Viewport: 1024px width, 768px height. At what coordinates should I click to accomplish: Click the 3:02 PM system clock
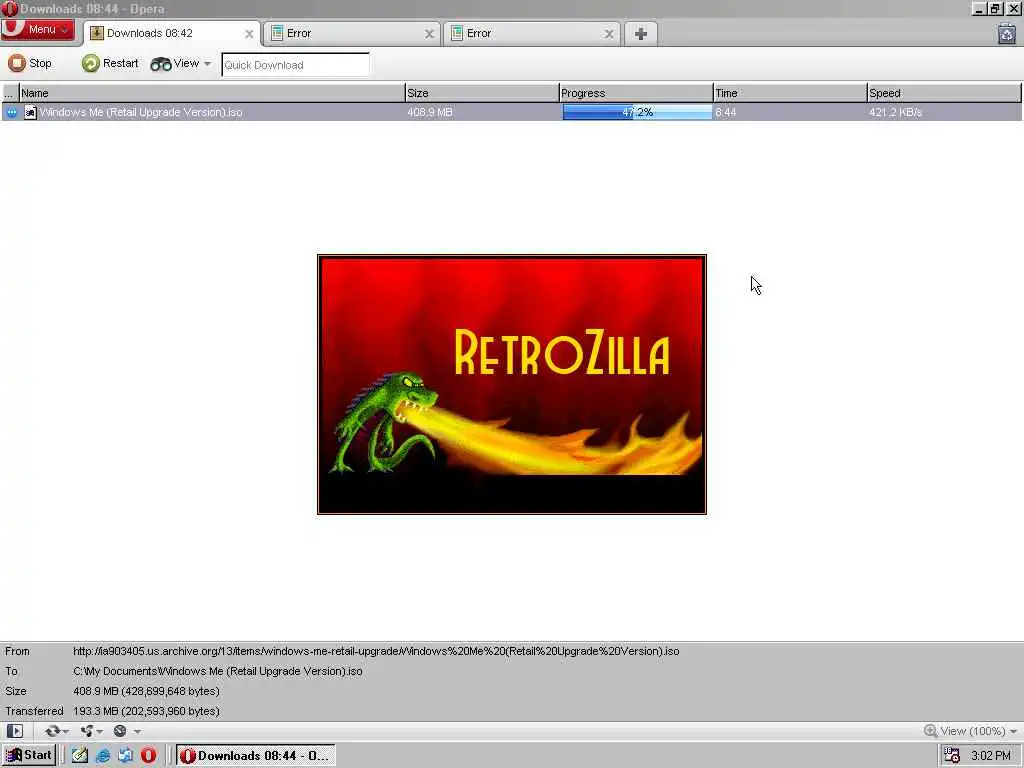991,756
